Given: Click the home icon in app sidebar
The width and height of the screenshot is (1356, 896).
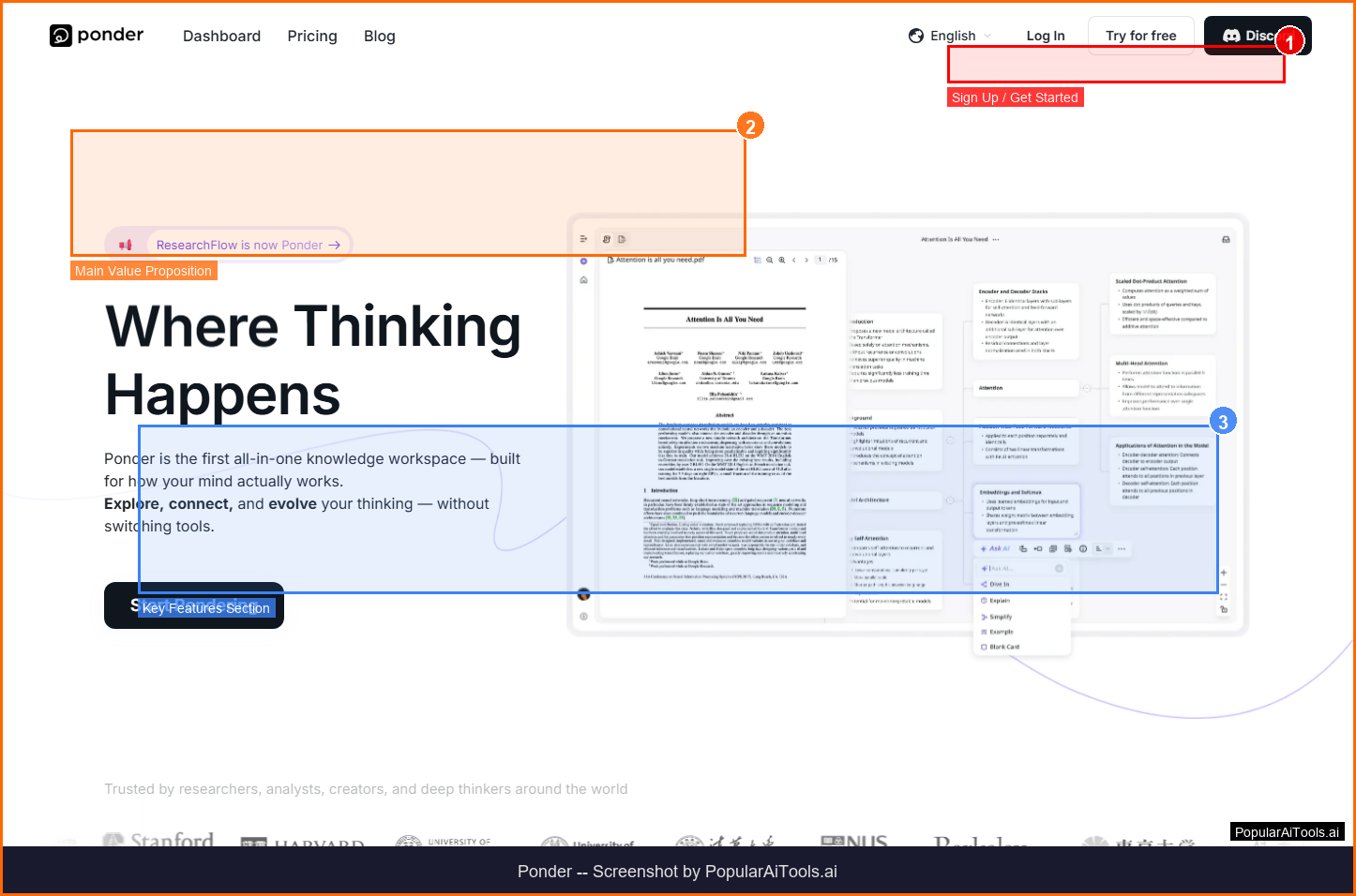Looking at the screenshot, I should coord(583,280).
